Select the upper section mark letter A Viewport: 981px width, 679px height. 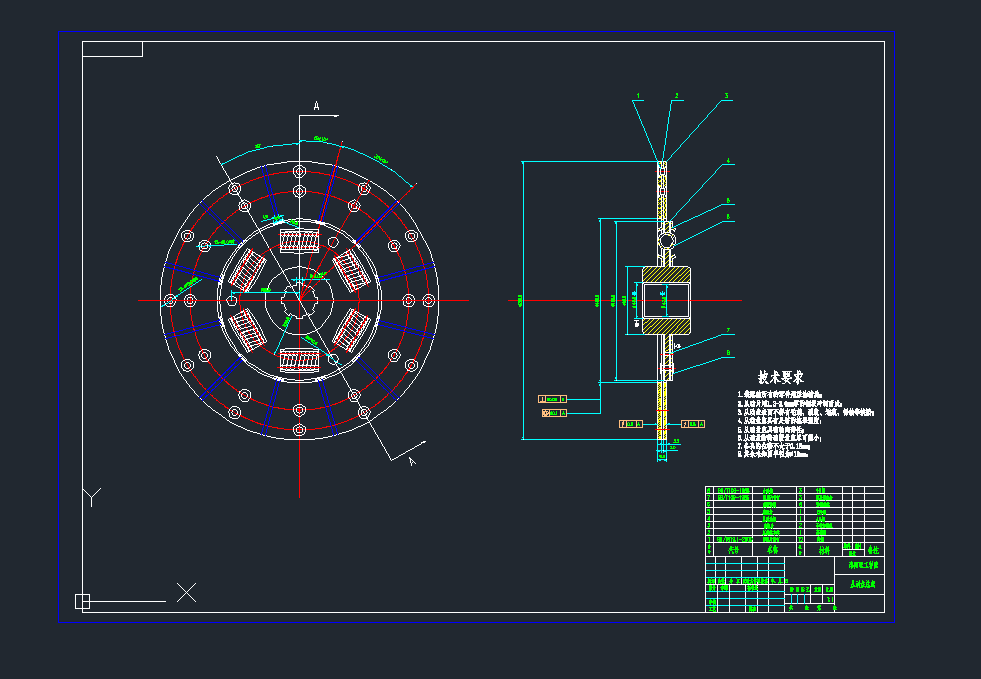click(317, 105)
